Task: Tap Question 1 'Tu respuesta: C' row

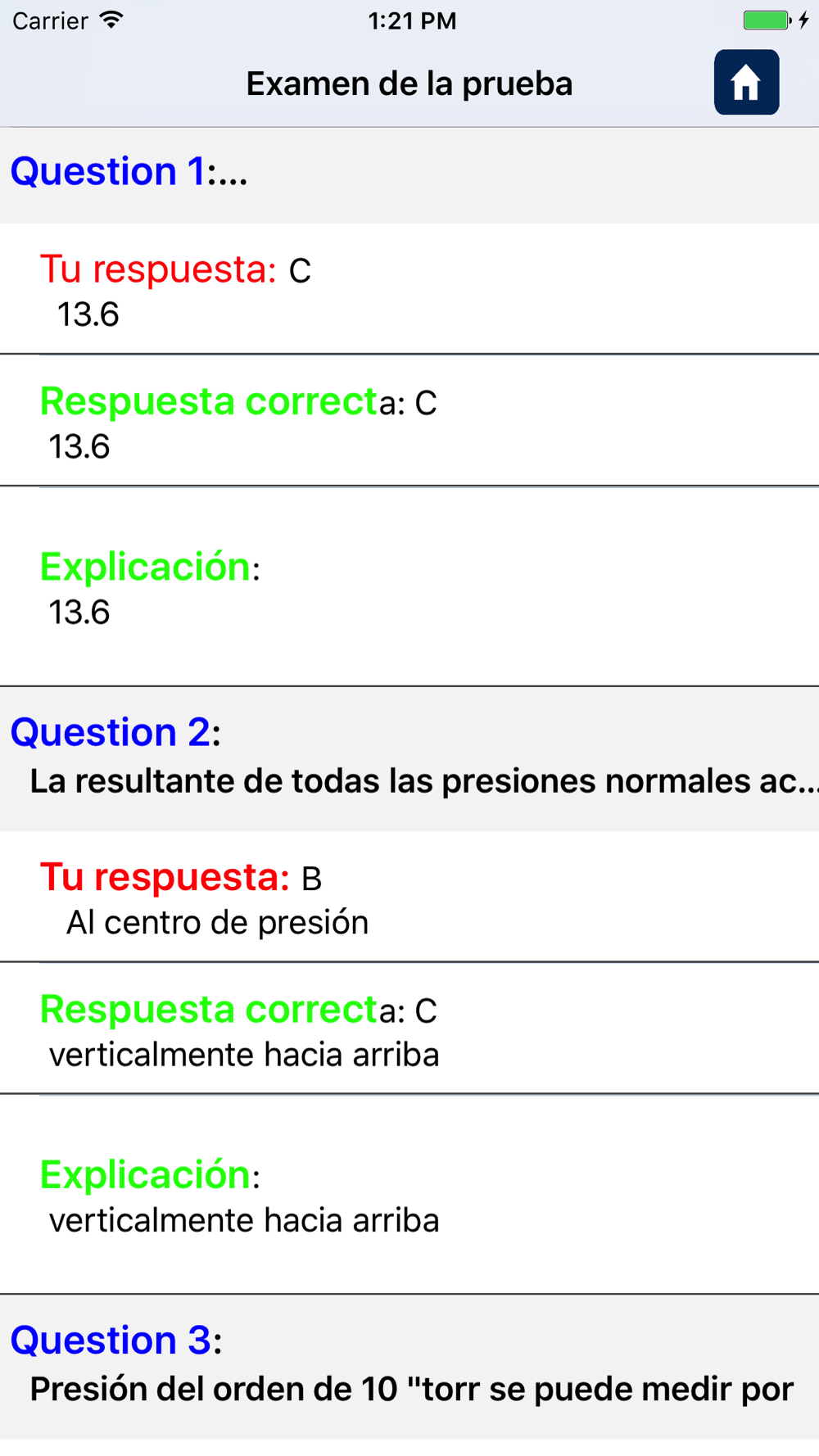Action: pyautogui.click(x=409, y=289)
